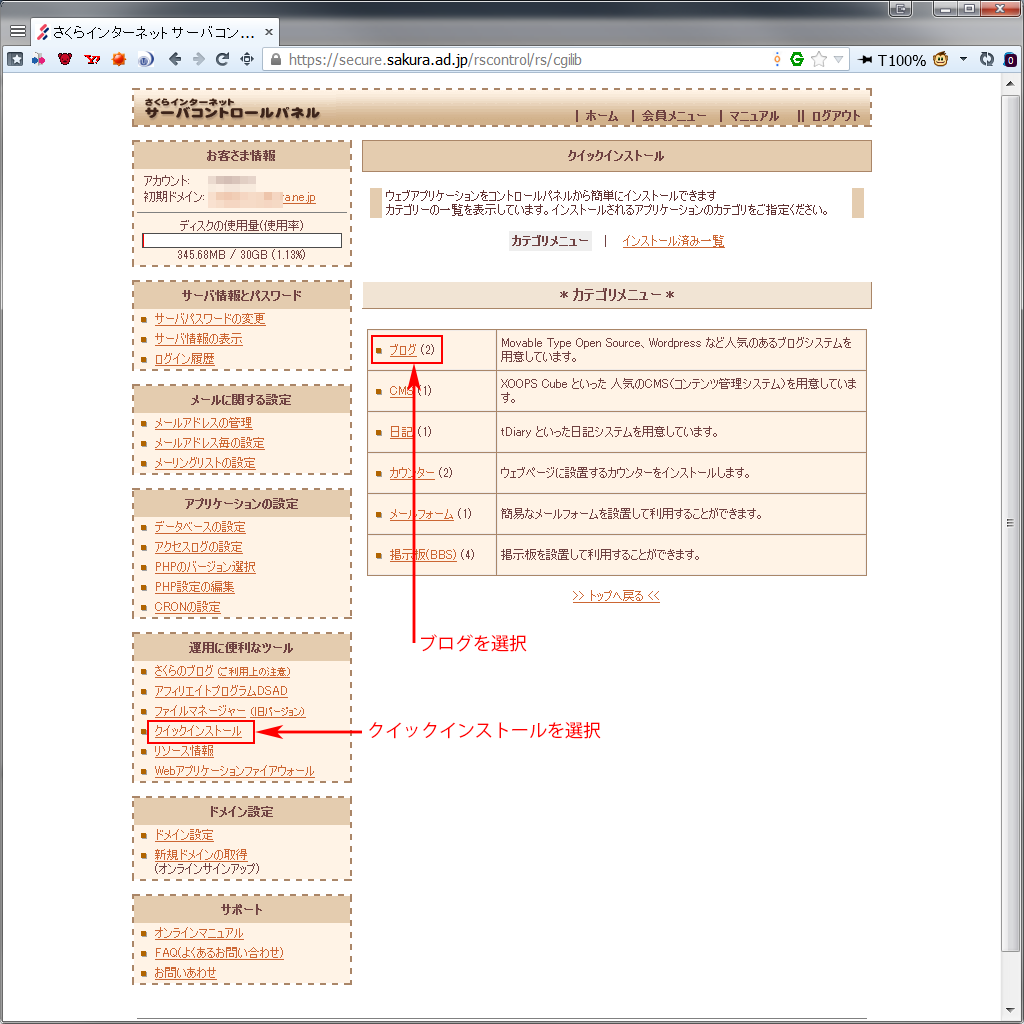Click the pin icon in toolbar

pyautogui.click(x=865, y=59)
